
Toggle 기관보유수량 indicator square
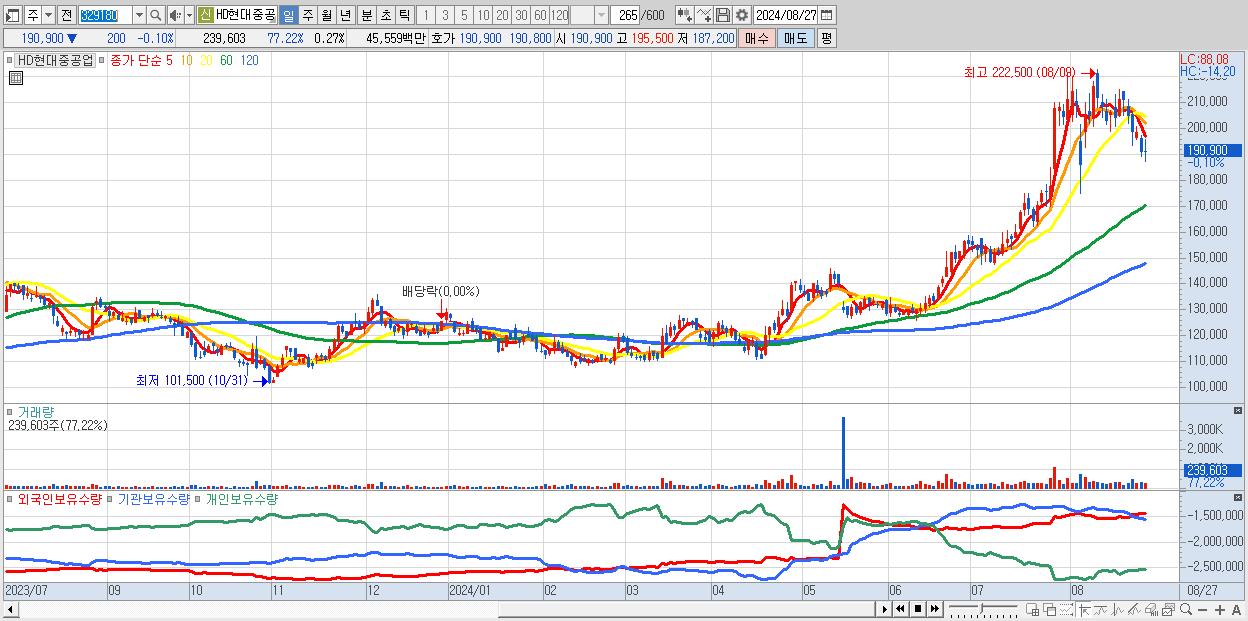coord(110,498)
